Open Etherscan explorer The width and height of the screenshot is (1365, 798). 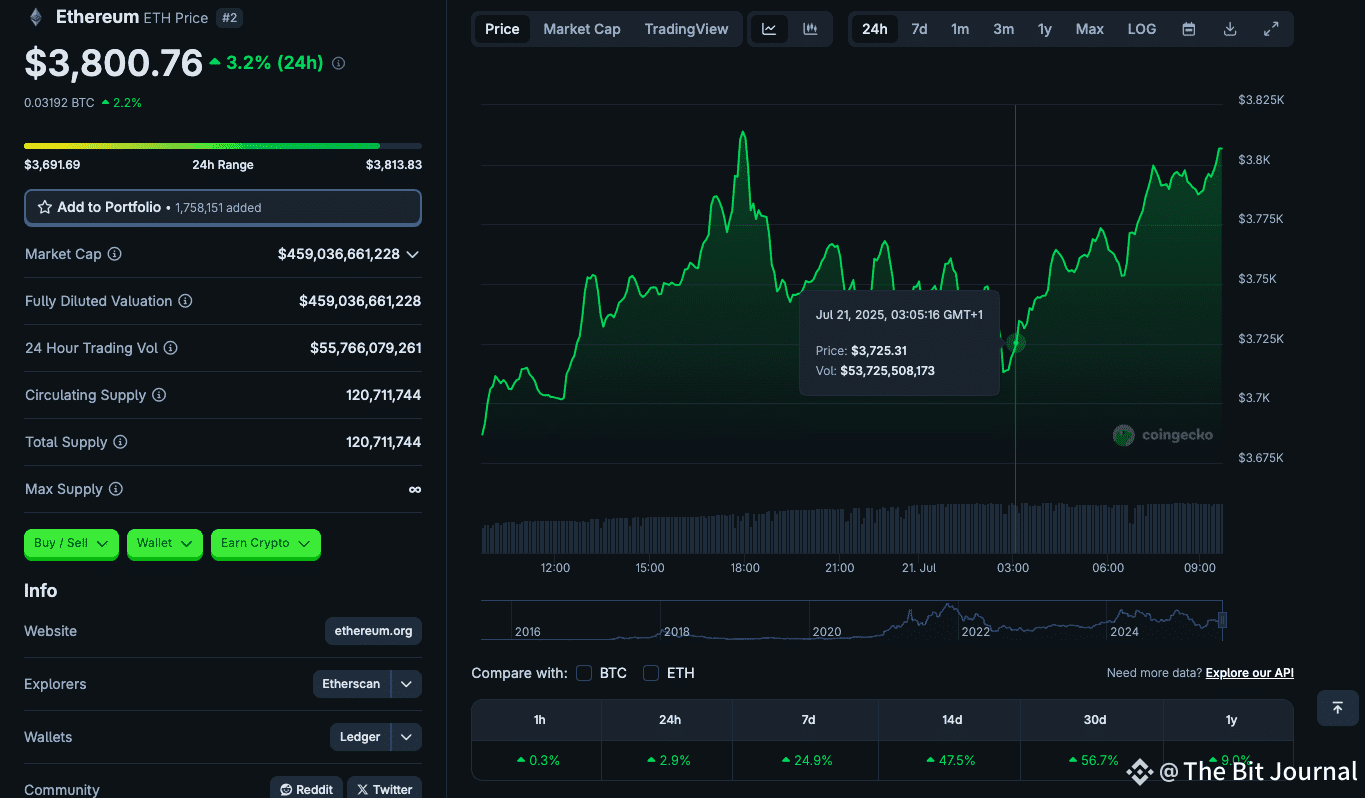351,684
